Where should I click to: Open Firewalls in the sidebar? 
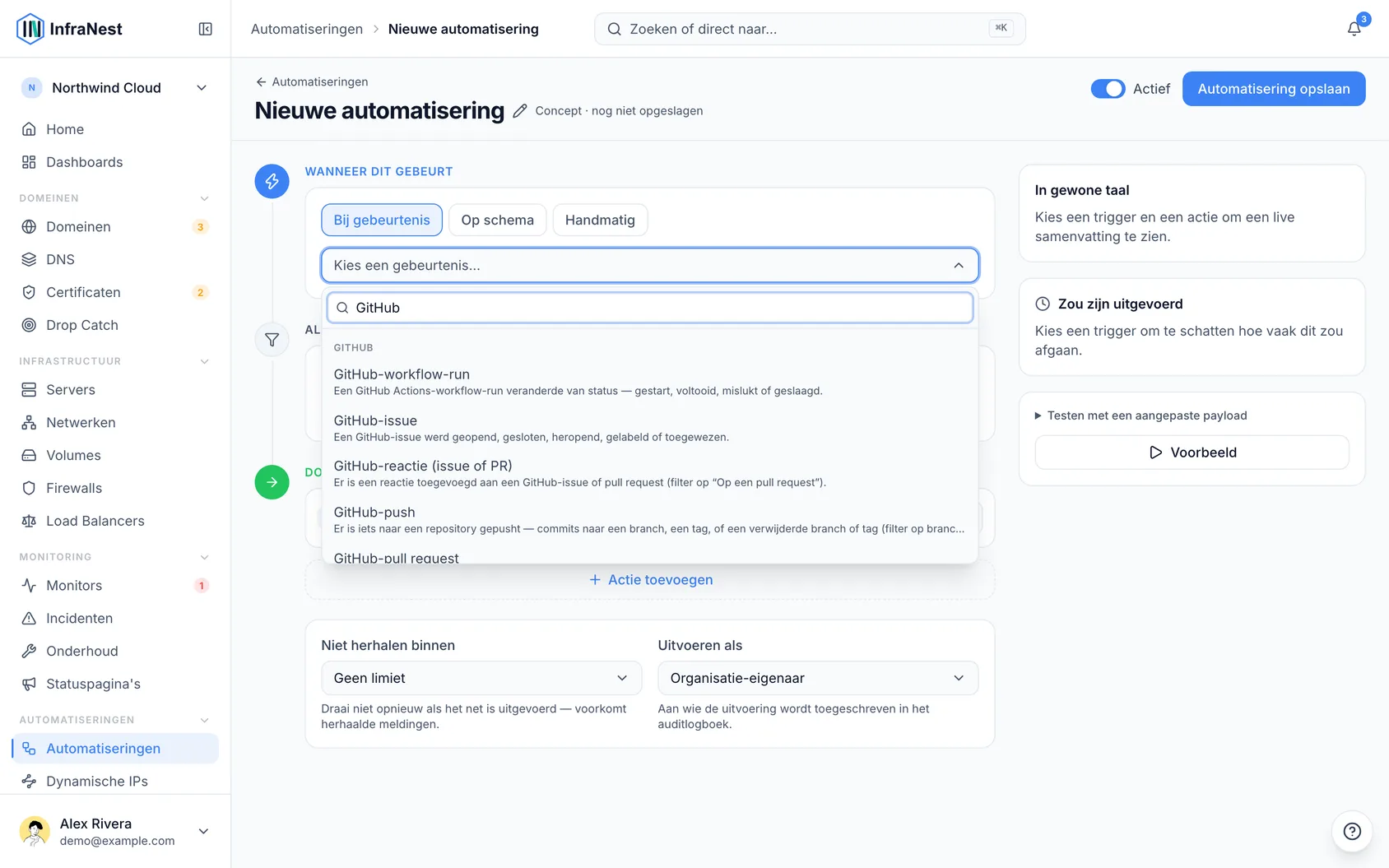click(115, 488)
